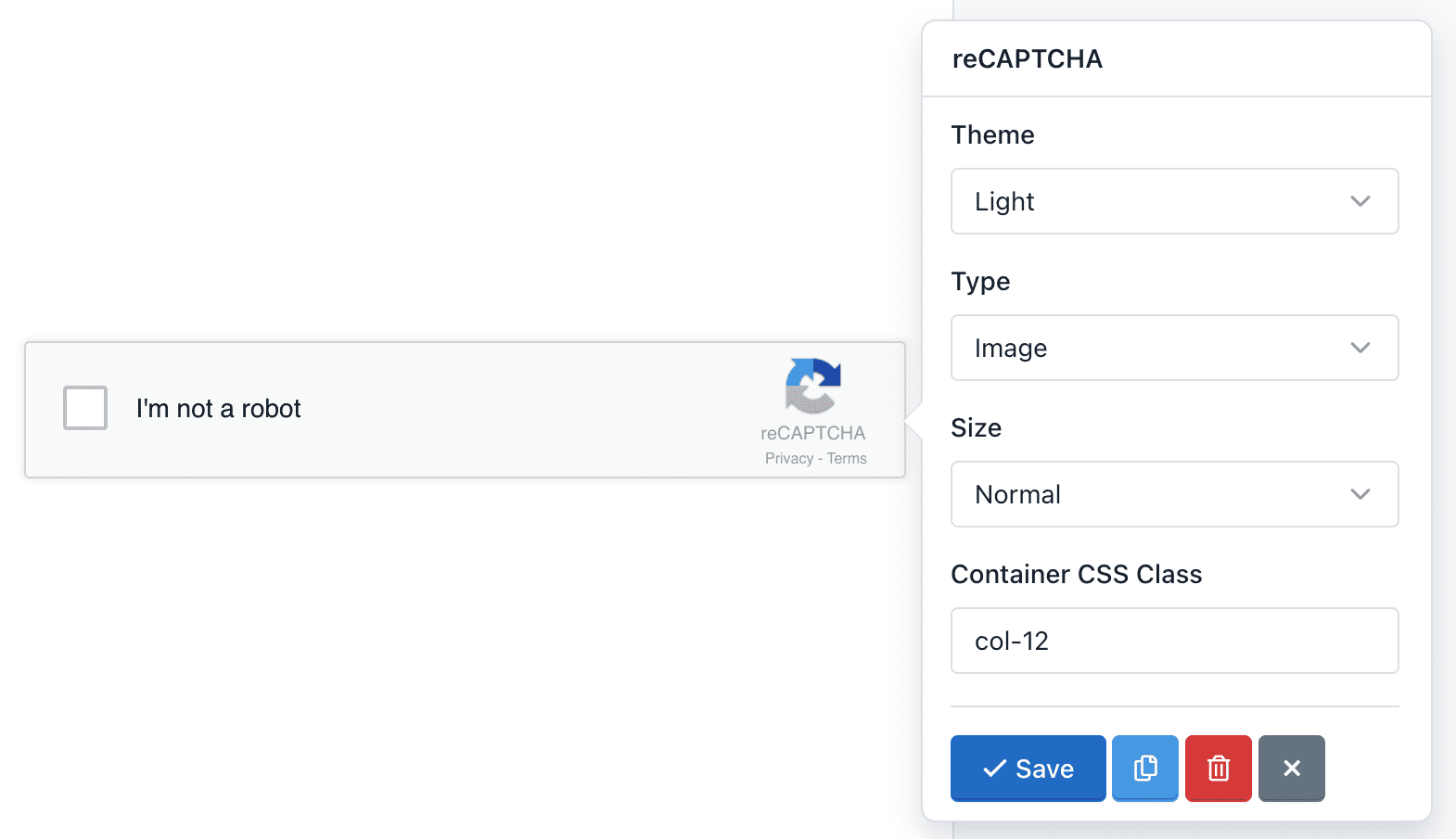Image resolution: width=1456 pixels, height=839 pixels.
Task: Open the Theme dropdown showing Light
Action: [x=1174, y=201]
